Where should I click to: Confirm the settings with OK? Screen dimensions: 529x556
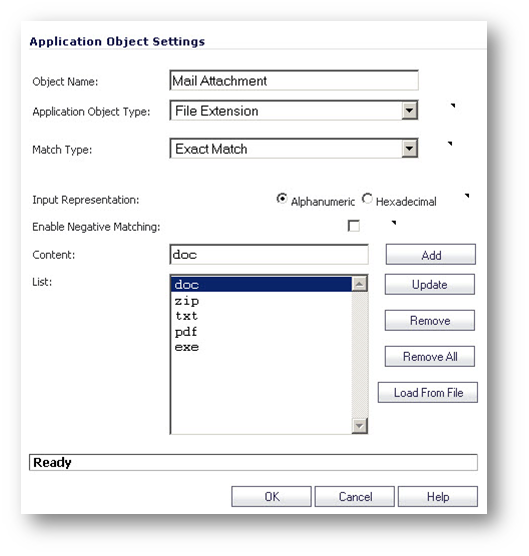pos(272,496)
